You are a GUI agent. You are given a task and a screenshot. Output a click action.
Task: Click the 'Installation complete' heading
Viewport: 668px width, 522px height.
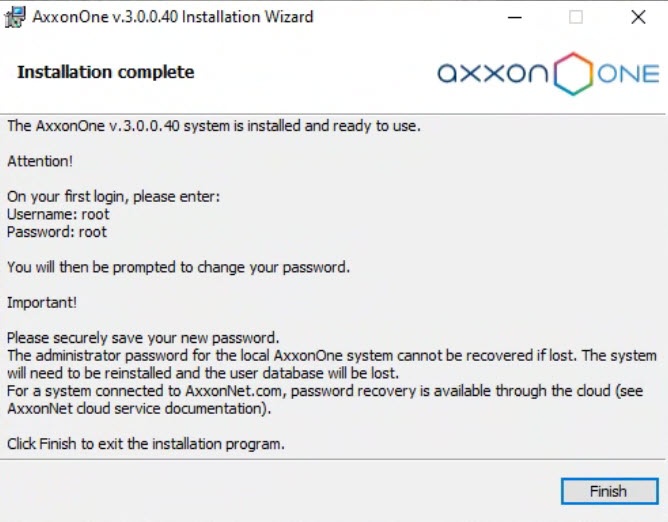coord(106,72)
